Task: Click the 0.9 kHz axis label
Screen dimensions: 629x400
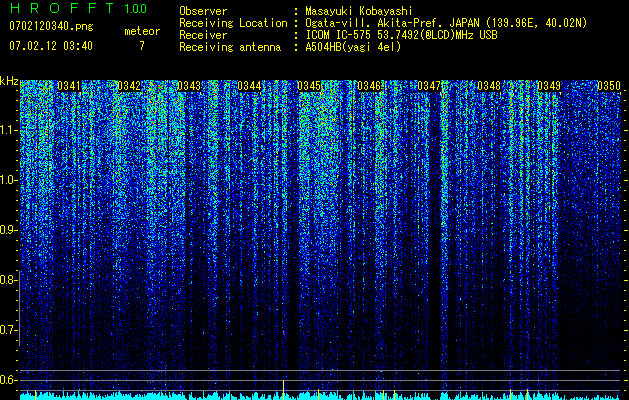Action: 8,230
